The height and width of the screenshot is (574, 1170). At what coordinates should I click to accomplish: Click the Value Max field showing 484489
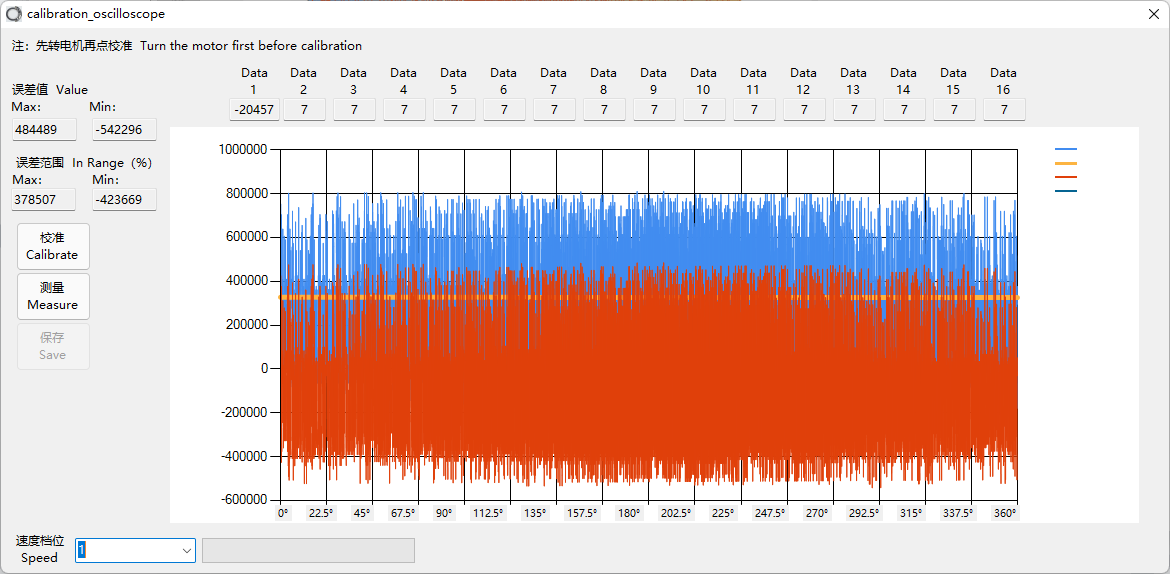click(x=44, y=129)
